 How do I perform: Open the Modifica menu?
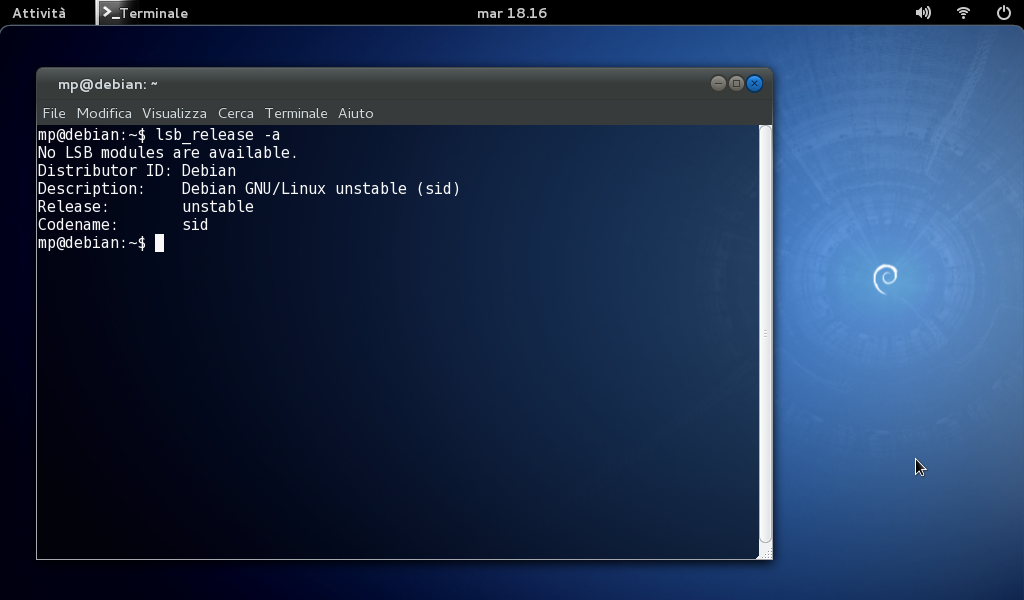104,113
